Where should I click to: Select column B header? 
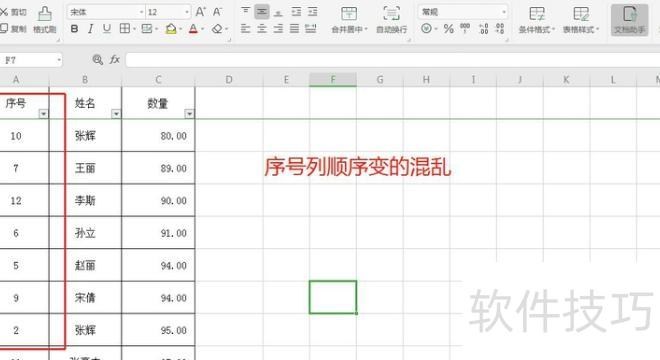point(85,79)
